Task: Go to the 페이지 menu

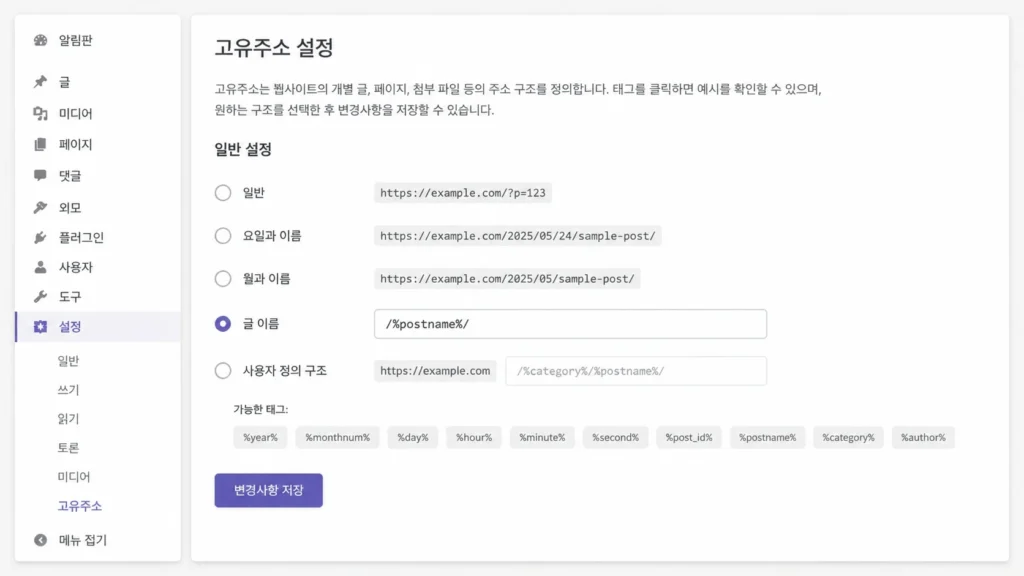Action: [75, 144]
